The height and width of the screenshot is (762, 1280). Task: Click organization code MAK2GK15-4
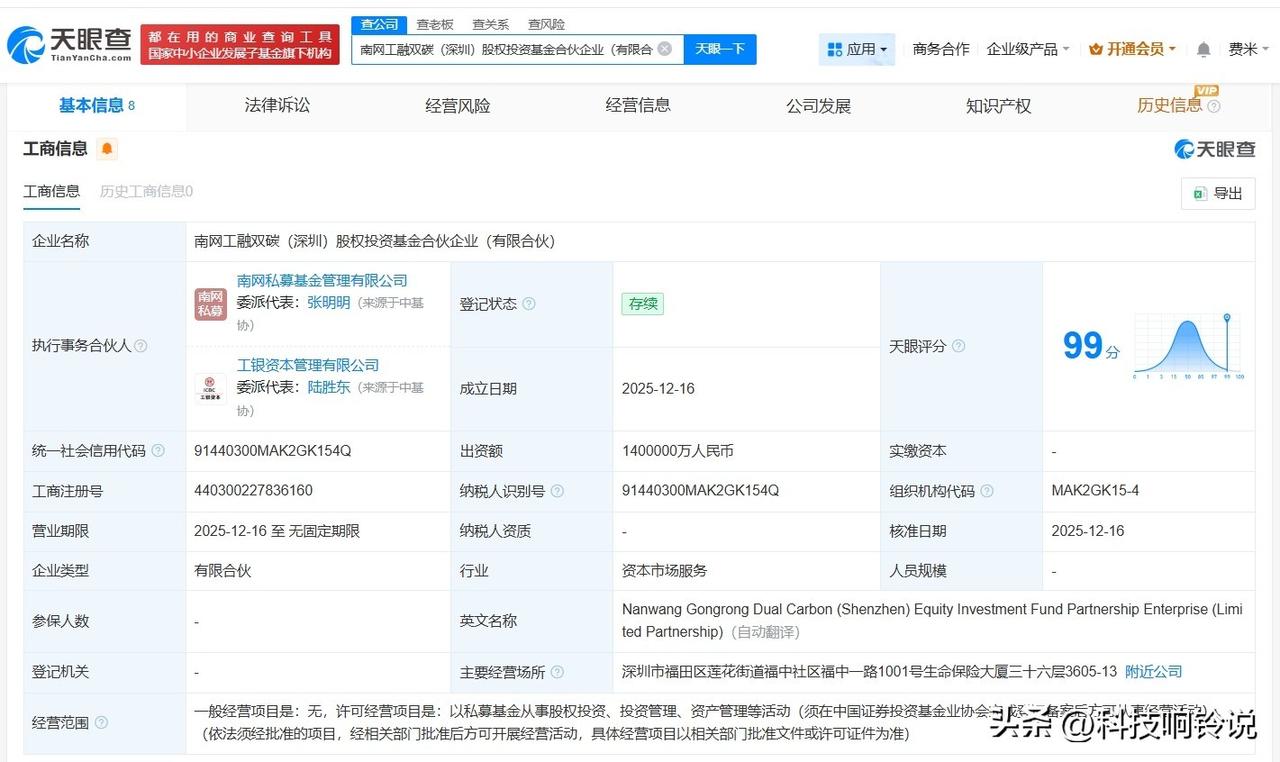[1095, 491]
